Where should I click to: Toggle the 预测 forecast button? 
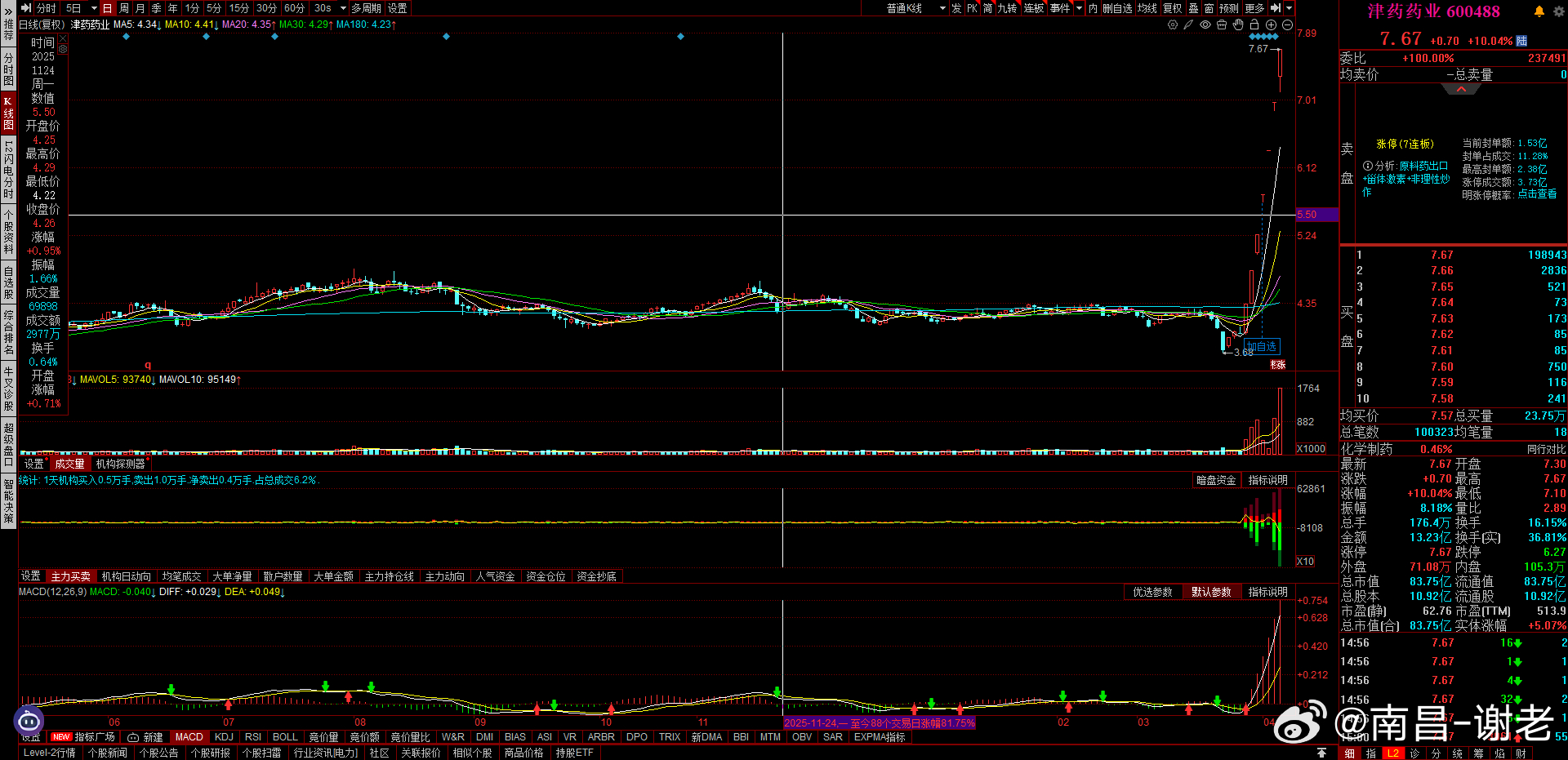[1229, 8]
